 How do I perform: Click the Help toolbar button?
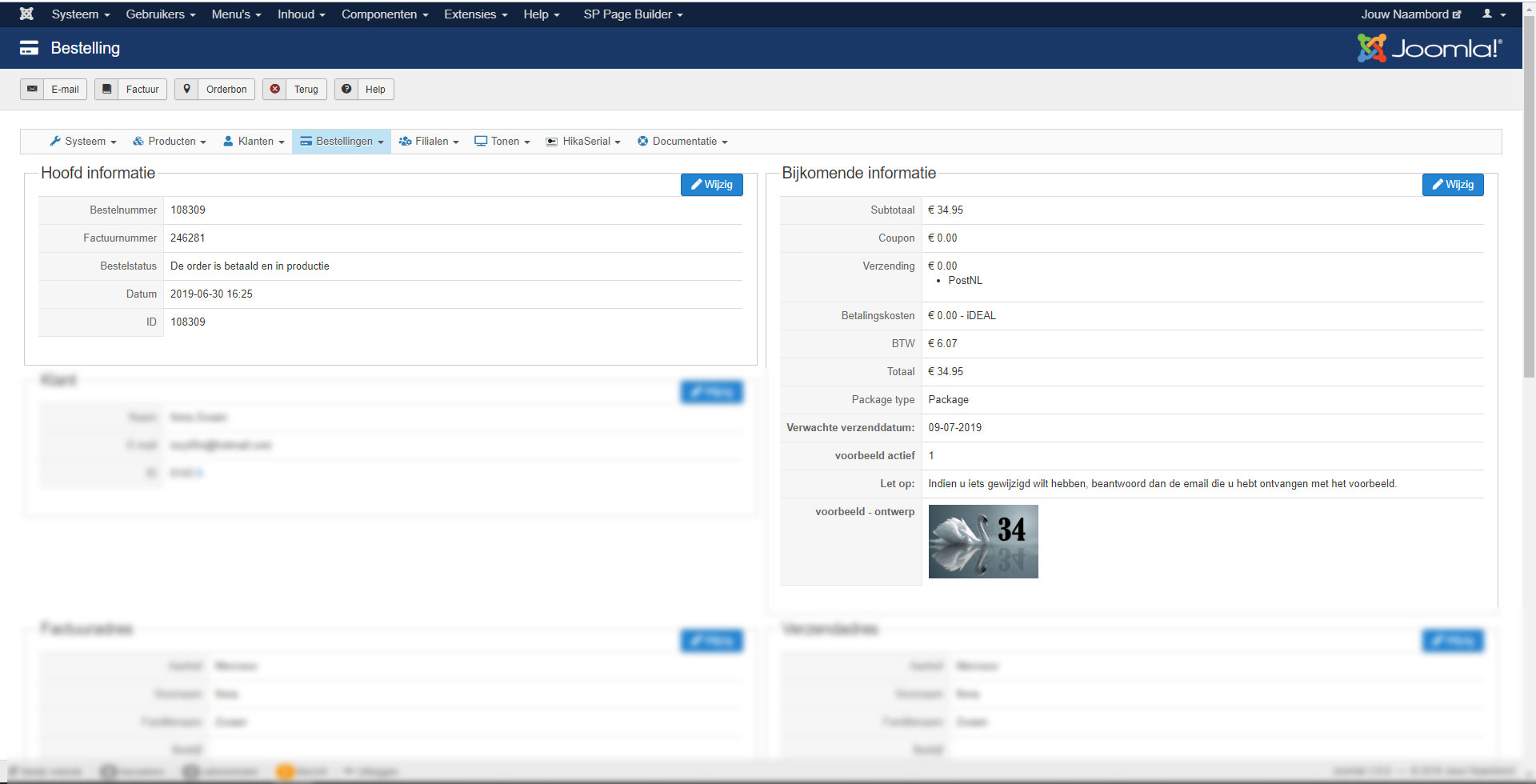tap(364, 89)
